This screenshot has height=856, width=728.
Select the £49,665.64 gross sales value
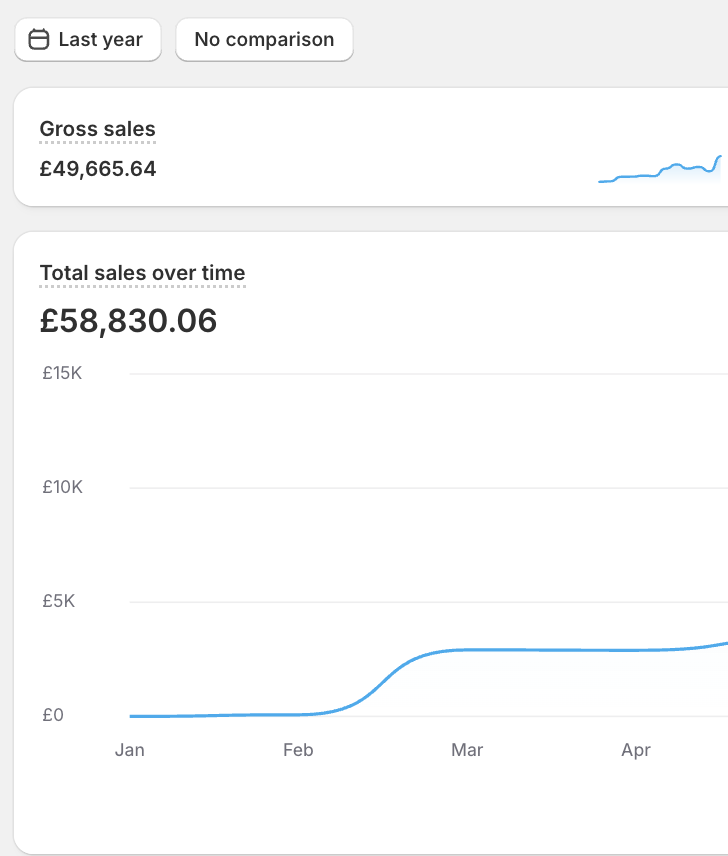(98, 169)
